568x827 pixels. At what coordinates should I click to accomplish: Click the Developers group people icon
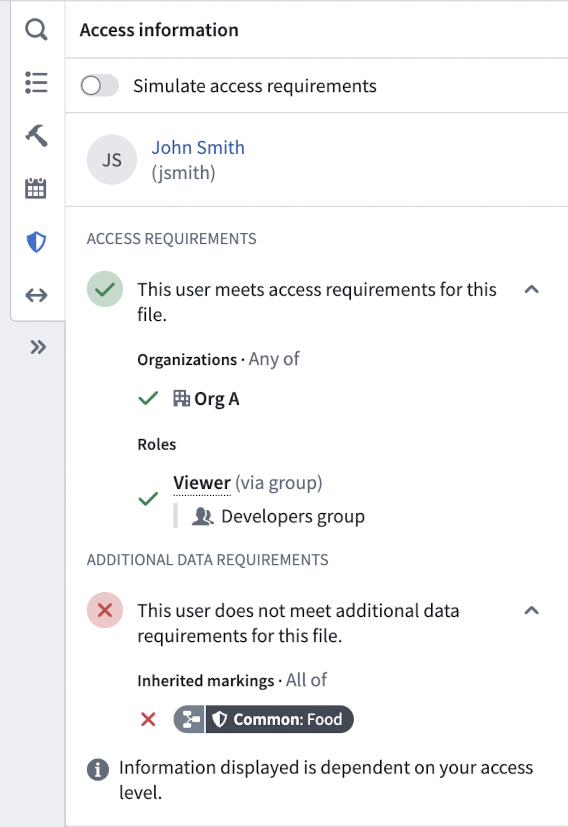click(x=203, y=516)
